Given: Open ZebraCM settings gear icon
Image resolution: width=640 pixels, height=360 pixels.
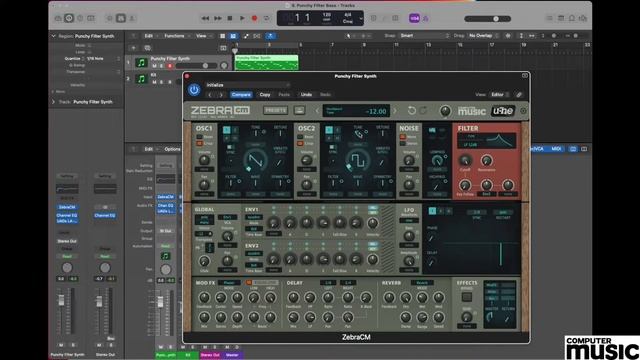Looking at the screenshot, I should 523,111.
